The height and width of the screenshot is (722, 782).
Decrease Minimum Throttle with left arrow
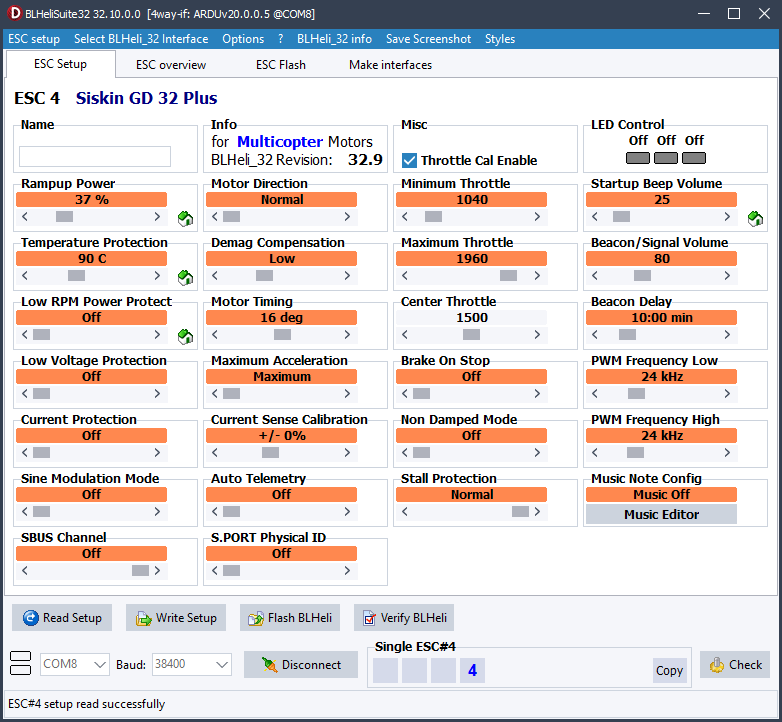pos(404,216)
